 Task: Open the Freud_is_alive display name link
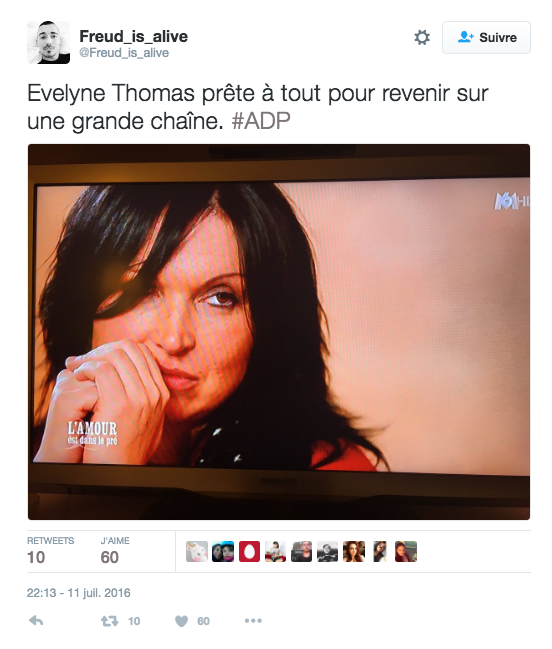coord(133,36)
